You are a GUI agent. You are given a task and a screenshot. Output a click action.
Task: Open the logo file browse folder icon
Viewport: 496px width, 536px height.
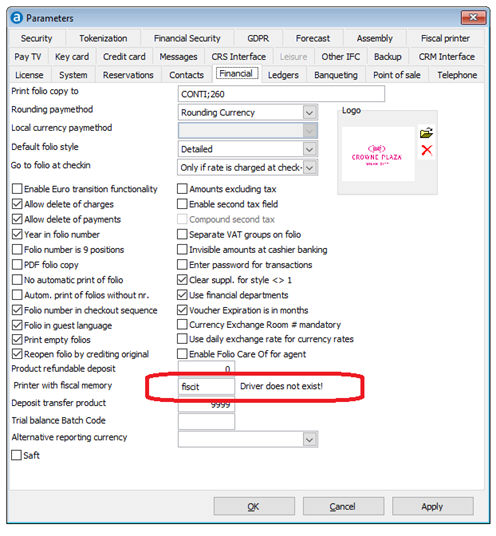point(426,133)
